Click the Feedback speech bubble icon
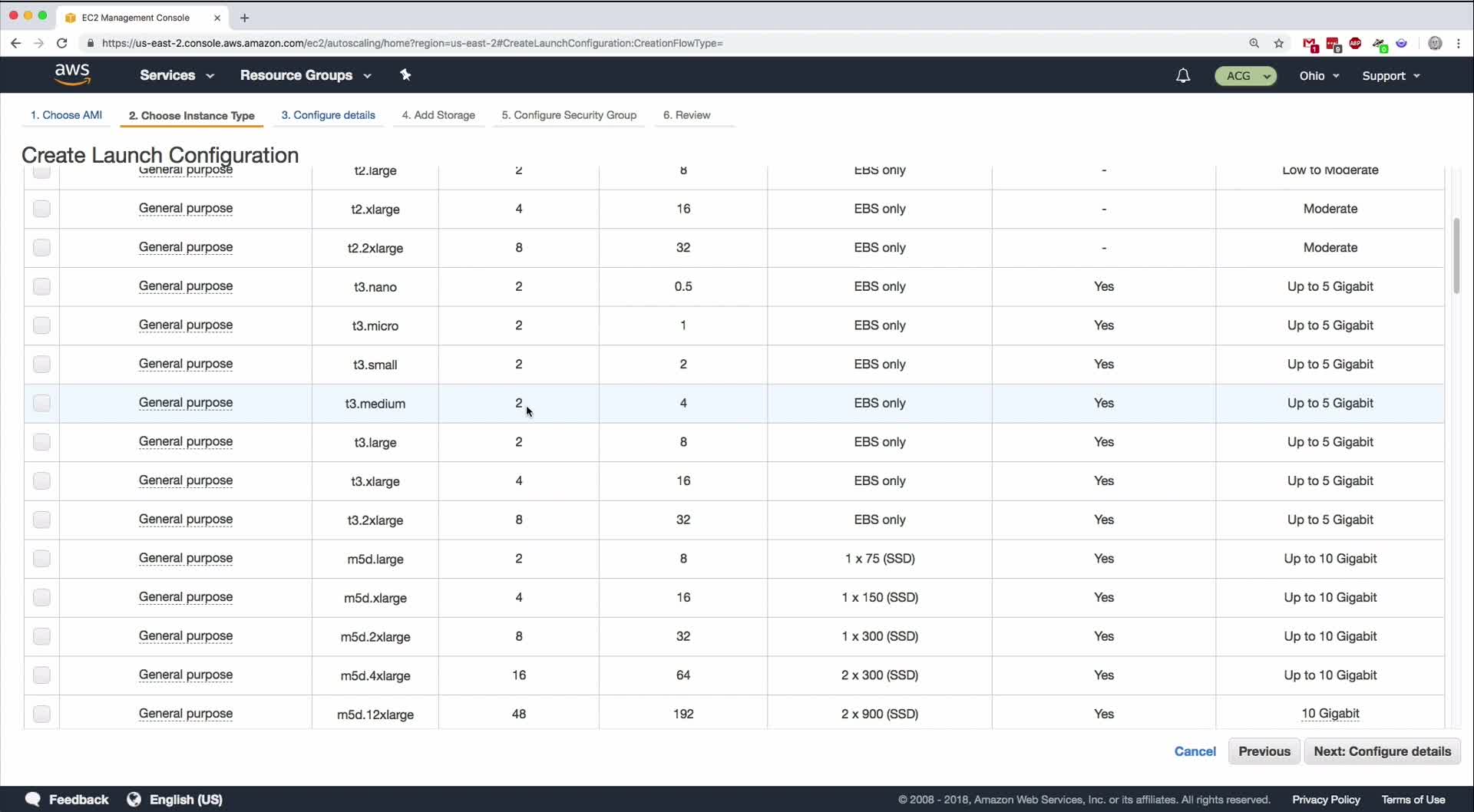The height and width of the screenshot is (812, 1474). [x=32, y=799]
